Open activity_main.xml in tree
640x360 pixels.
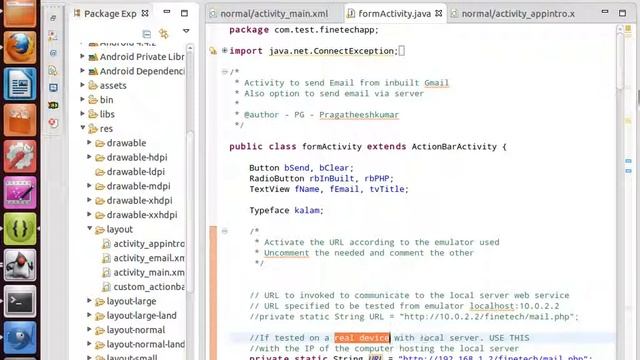[x=149, y=272]
